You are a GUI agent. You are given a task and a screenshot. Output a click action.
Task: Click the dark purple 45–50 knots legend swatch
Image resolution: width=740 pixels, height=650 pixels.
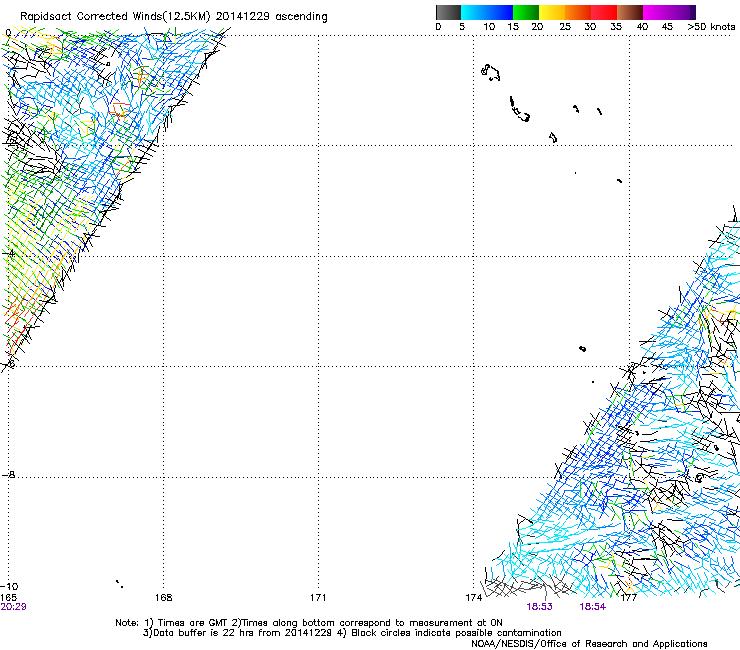(x=682, y=12)
